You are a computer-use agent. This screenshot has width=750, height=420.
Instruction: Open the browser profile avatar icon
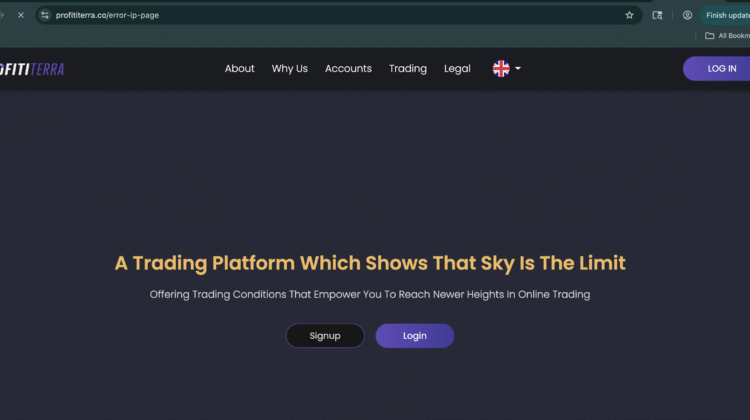(687, 15)
